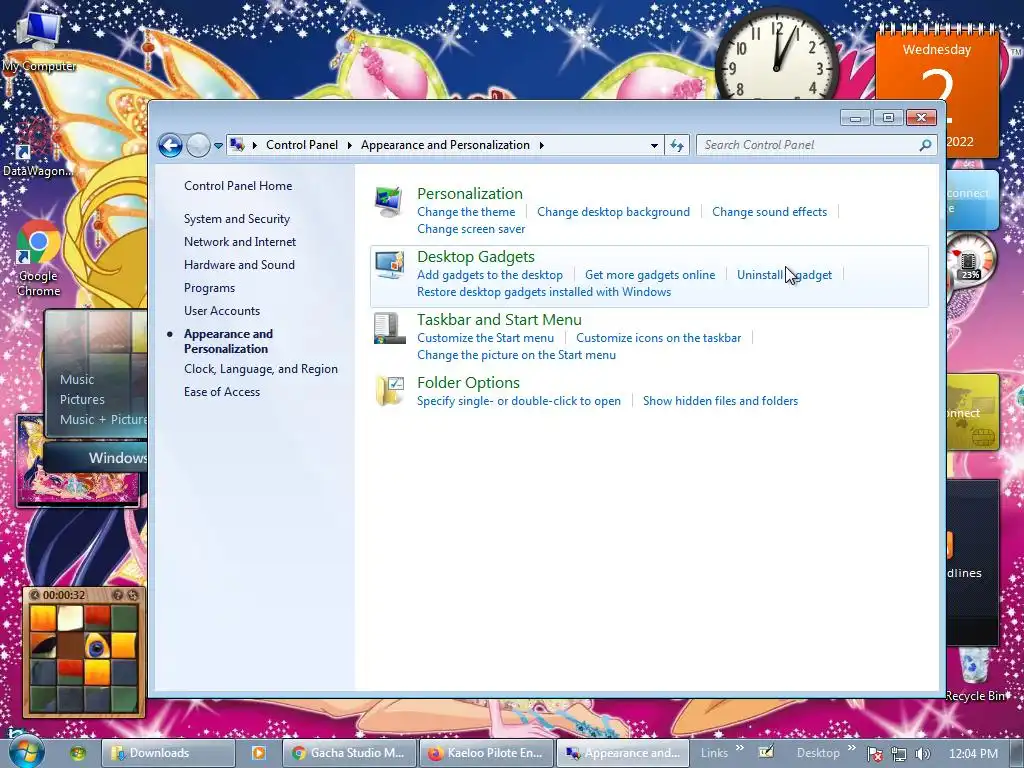Open Clock, Language, and Region

click(261, 369)
